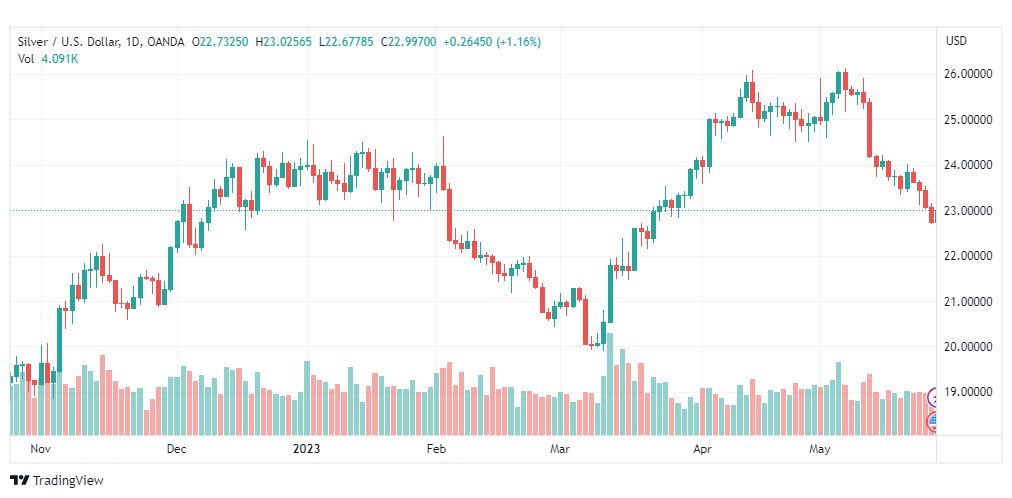The width and height of the screenshot is (1012, 498).
Task: Click the OANDA source label
Action: (165, 42)
